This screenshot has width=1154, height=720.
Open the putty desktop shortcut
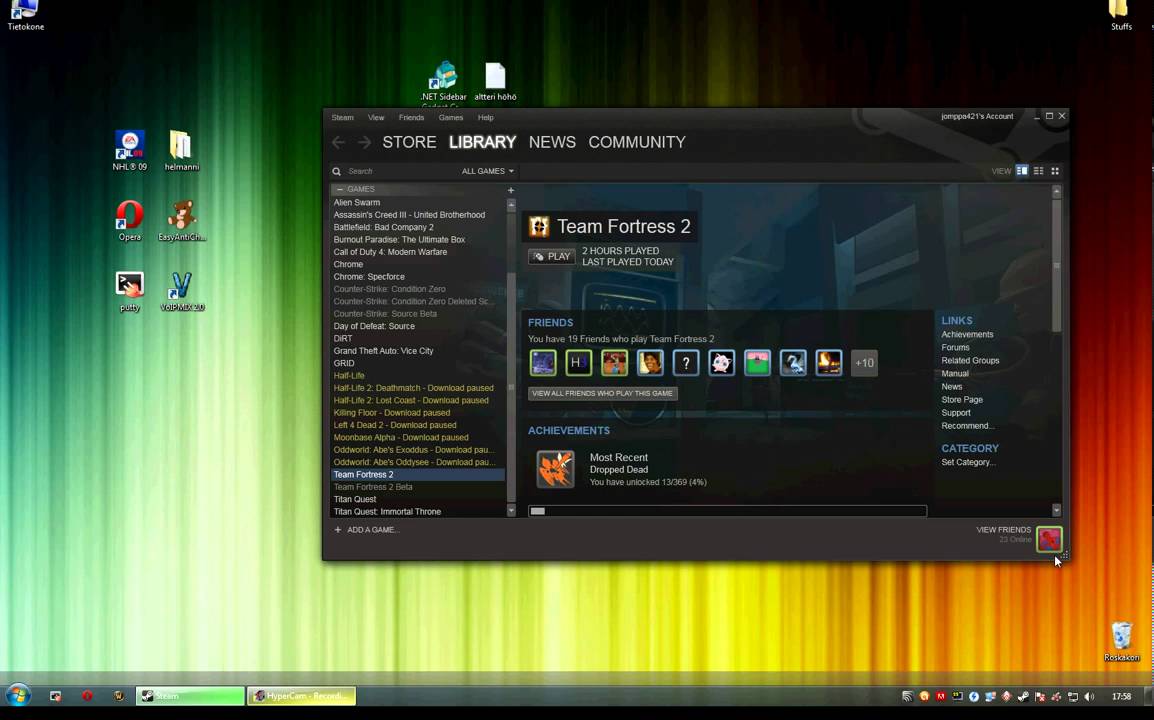(130, 292)
